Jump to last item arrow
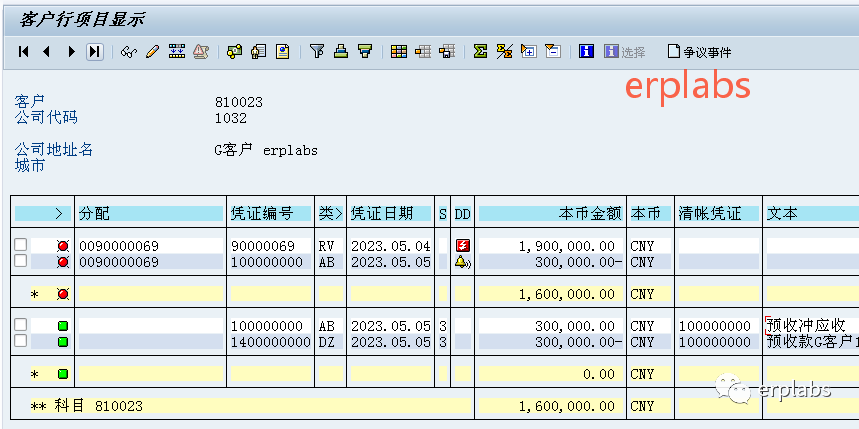The width and height of the screenshot is (859, 429). [95, 52]
